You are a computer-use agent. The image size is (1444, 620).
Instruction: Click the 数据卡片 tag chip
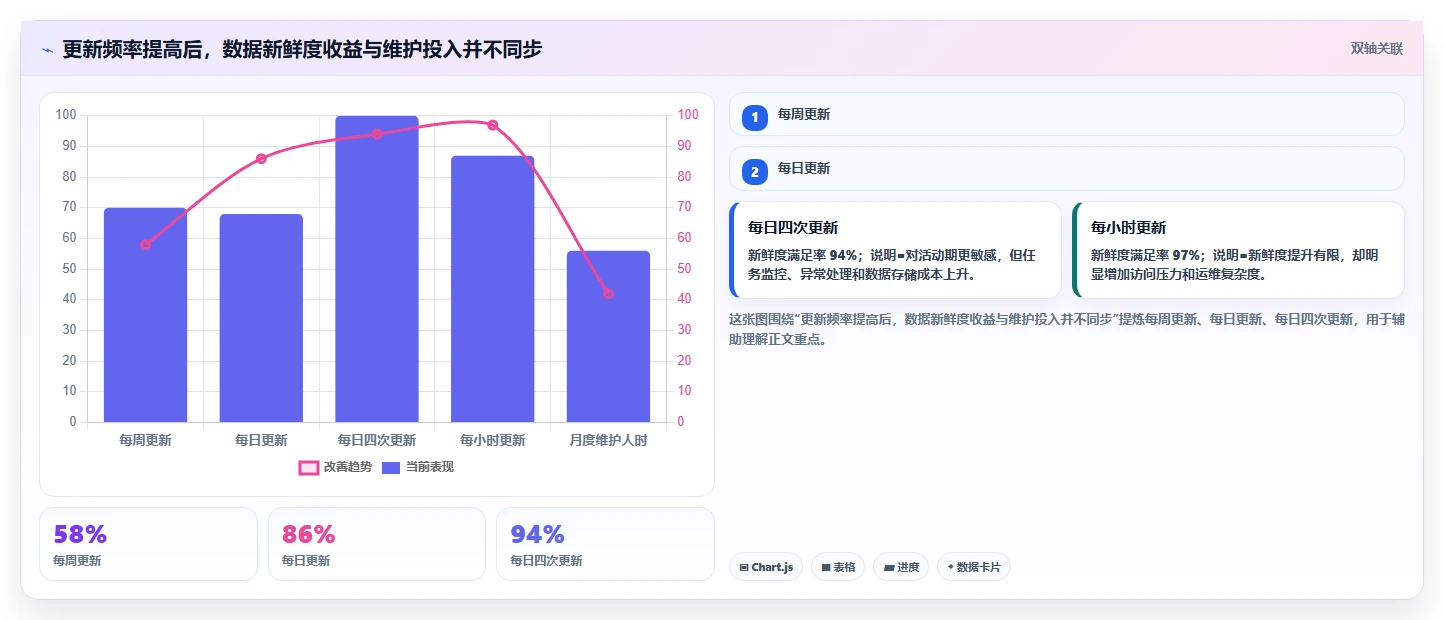[974, 567]
